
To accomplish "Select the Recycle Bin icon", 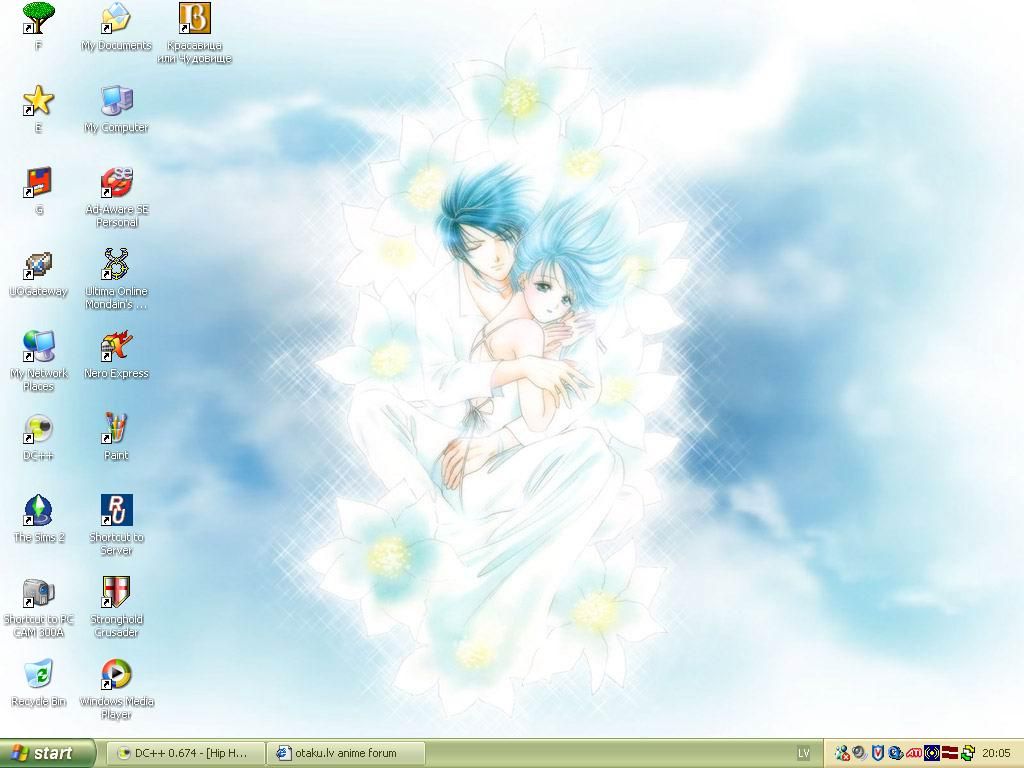I will click(x=39, y=674).
